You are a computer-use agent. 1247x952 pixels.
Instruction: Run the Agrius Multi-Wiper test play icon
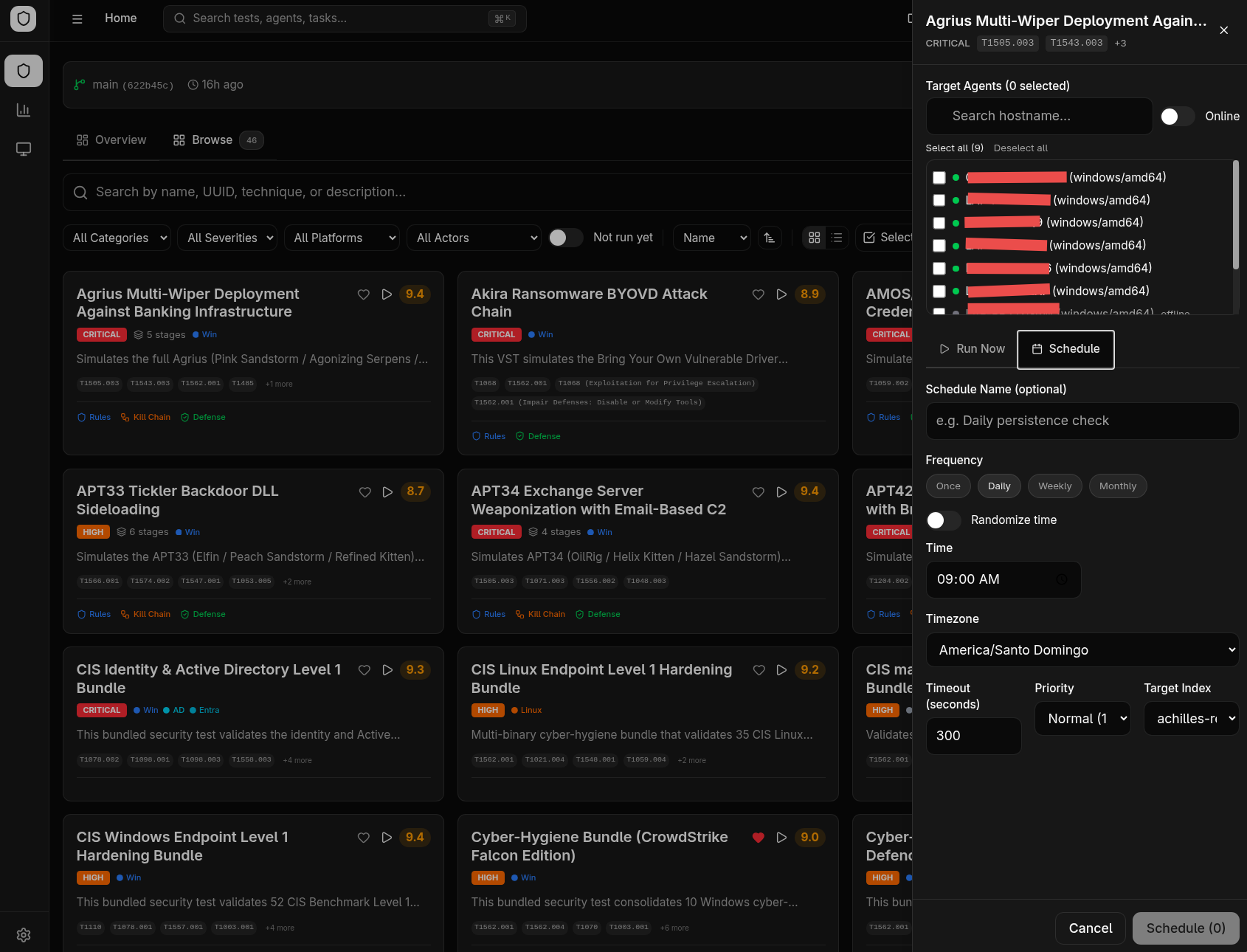click(387, 294)
